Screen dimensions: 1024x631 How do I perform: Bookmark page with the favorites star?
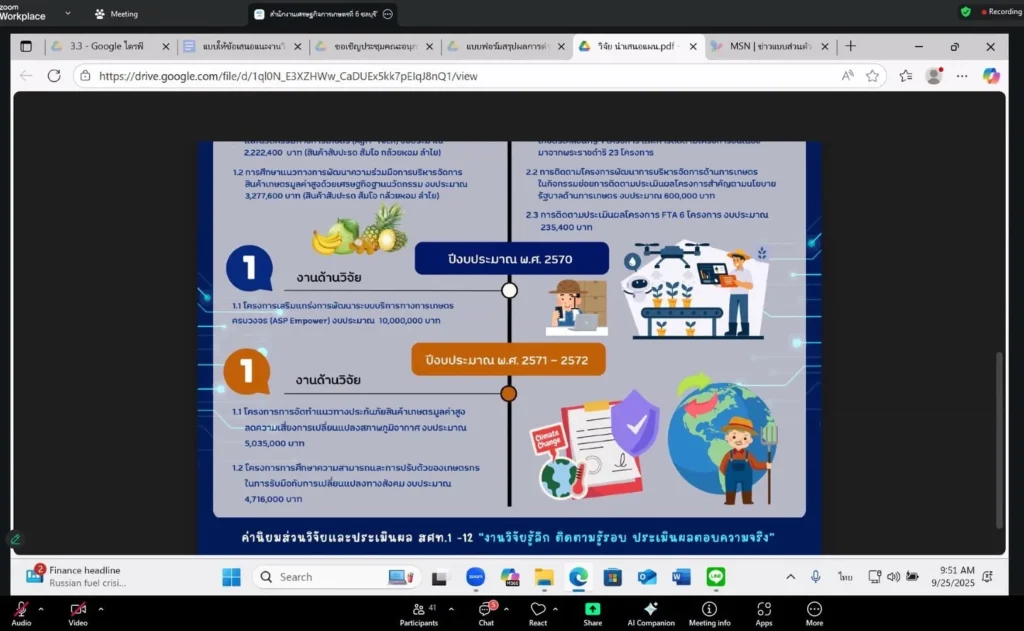click(872, 76)
